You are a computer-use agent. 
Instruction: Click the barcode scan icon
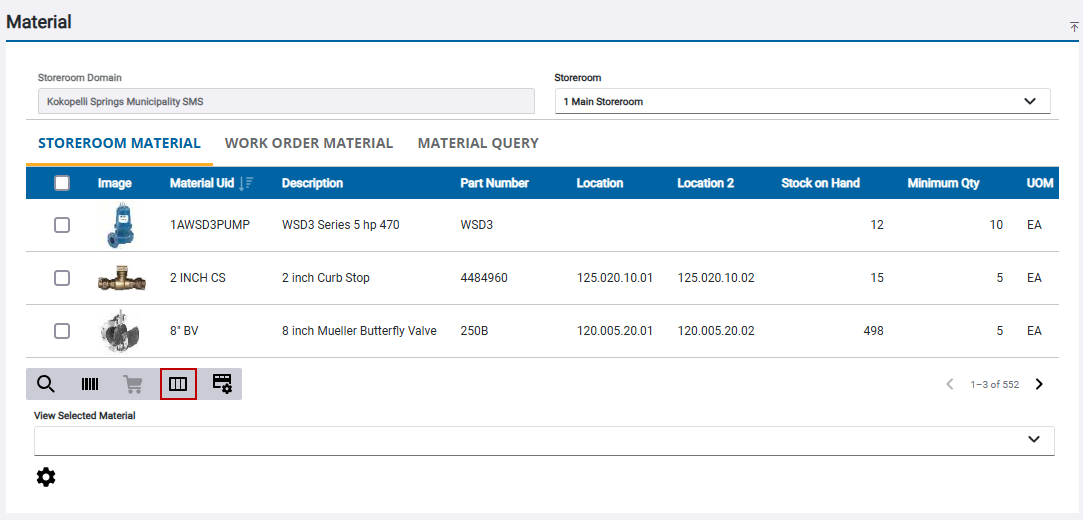click(x=90, y=384)
